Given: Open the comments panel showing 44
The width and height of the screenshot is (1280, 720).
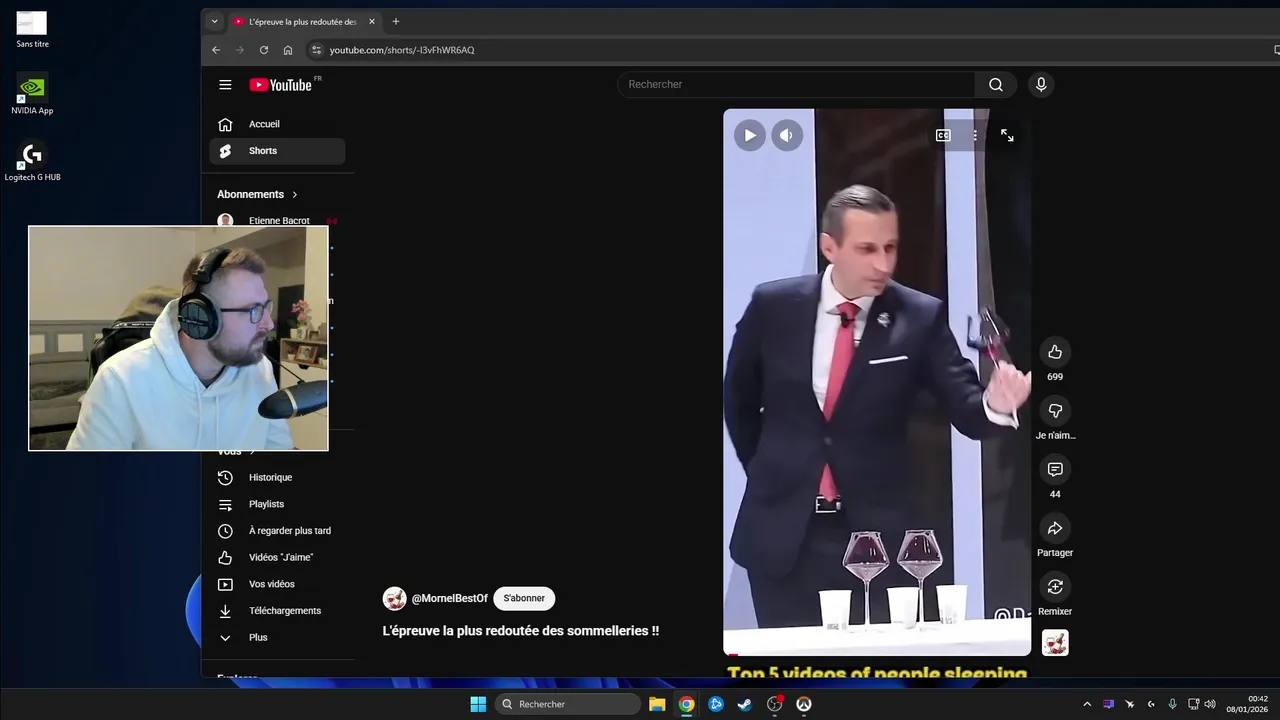Looking at the screenshot, I should click(1055, 469).
